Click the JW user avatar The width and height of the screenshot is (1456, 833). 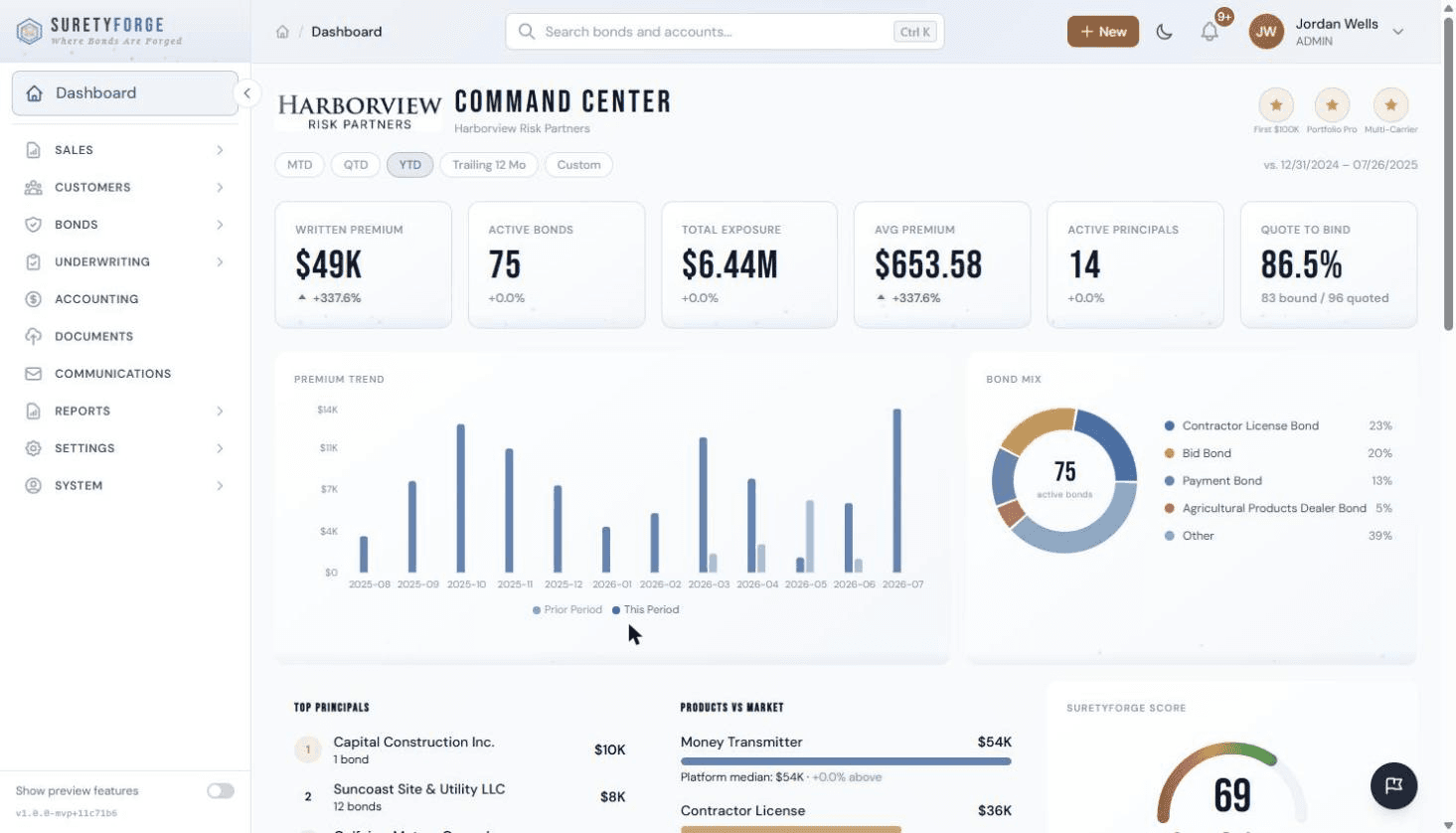pos(1266,32)
